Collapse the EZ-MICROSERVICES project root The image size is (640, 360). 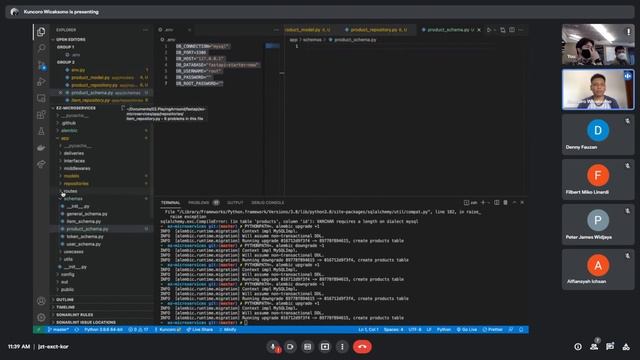point(76,108)
